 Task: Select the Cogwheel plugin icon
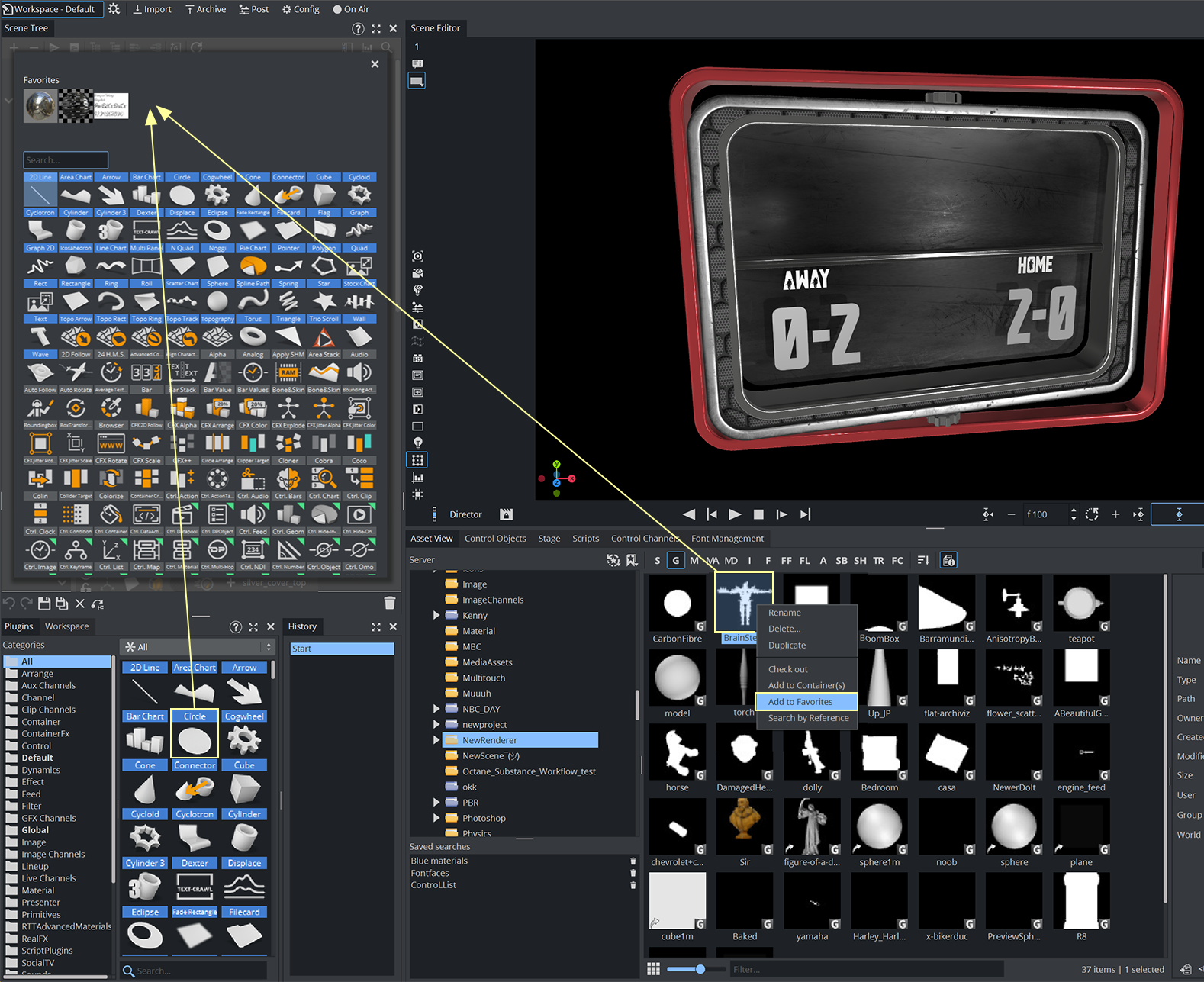point(244,739)
